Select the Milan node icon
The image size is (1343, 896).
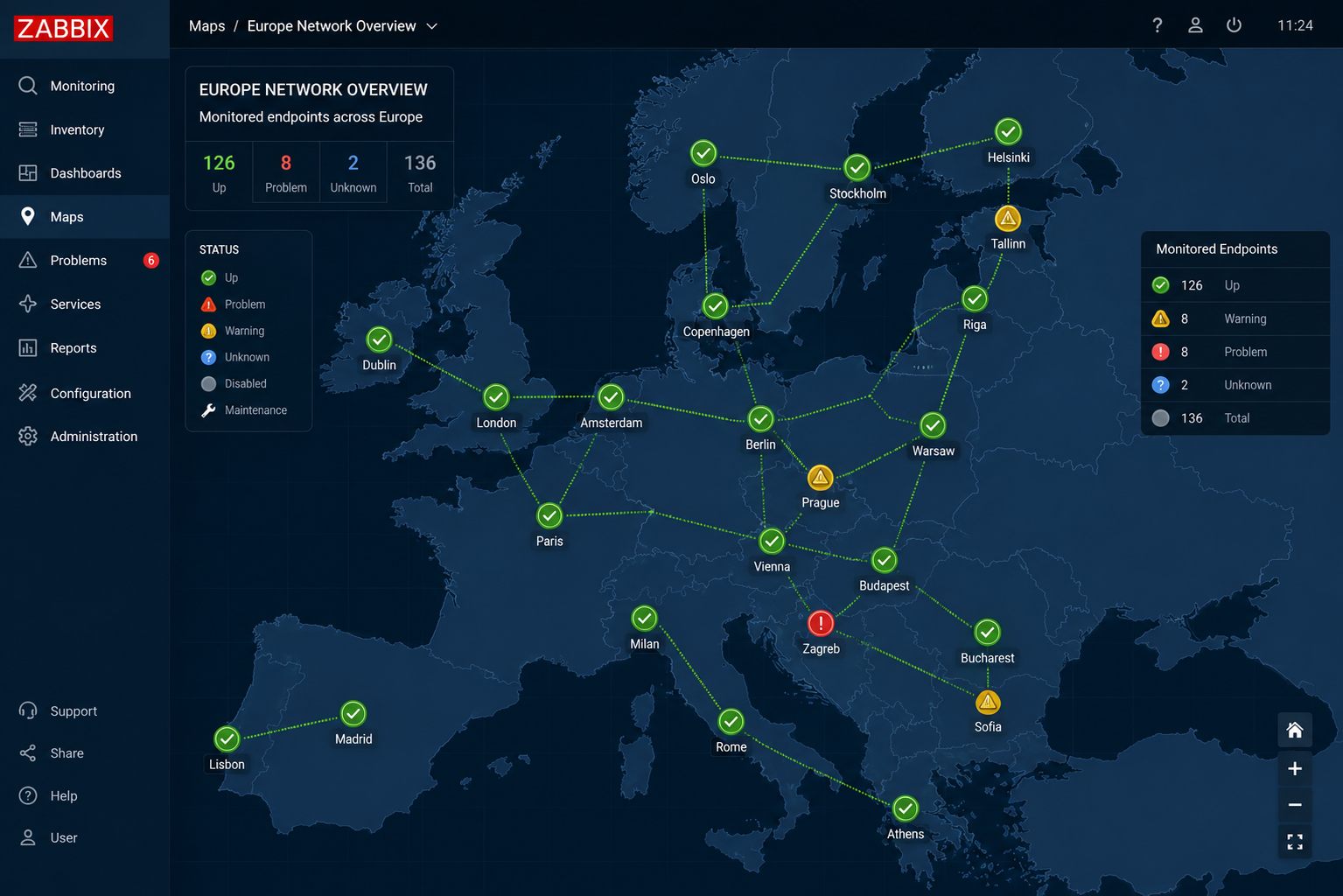pyautogui.click(x=644, y=619)
